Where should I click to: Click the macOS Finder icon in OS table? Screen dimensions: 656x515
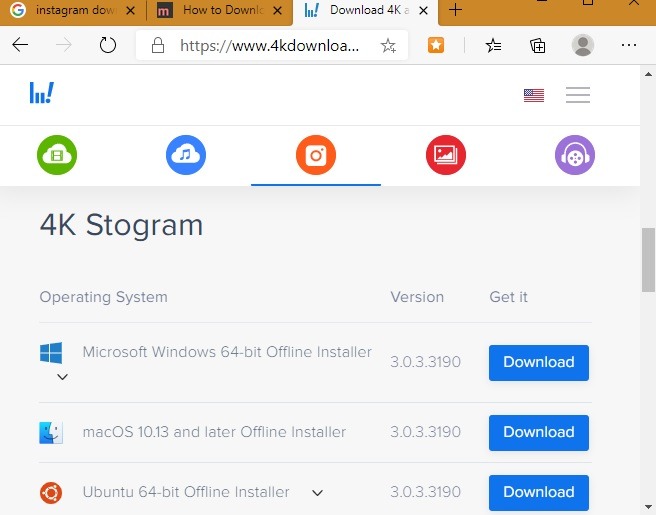51,433
